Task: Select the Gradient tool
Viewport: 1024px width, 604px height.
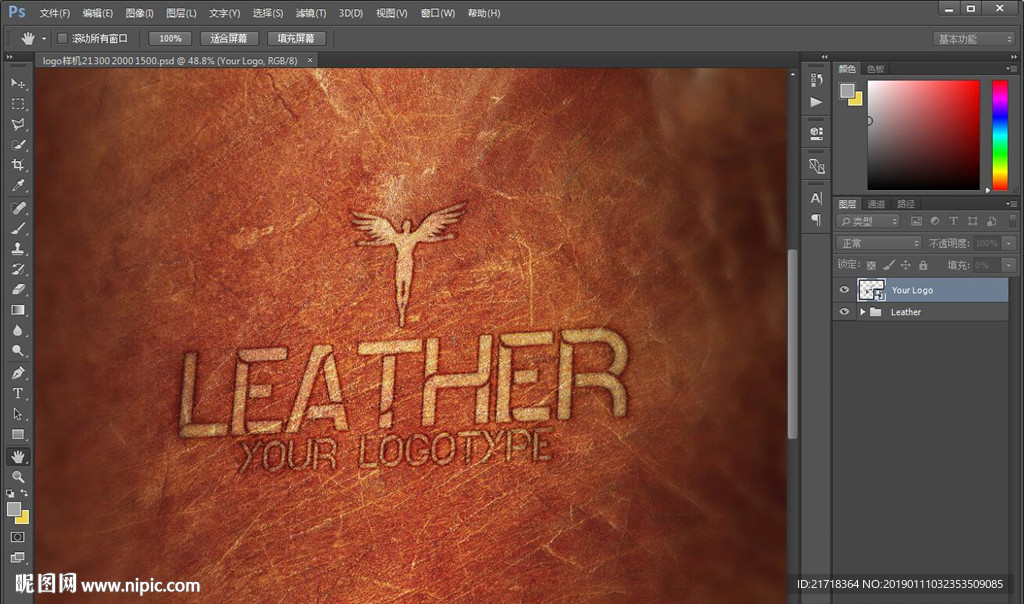Action: click(18, 310)
